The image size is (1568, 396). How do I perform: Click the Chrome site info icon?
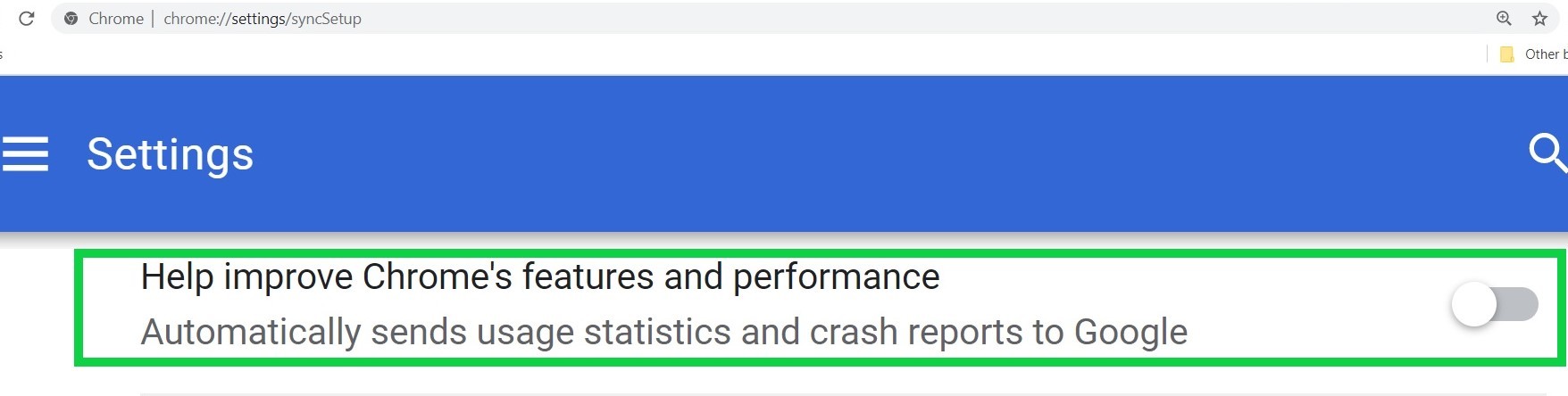71,19
